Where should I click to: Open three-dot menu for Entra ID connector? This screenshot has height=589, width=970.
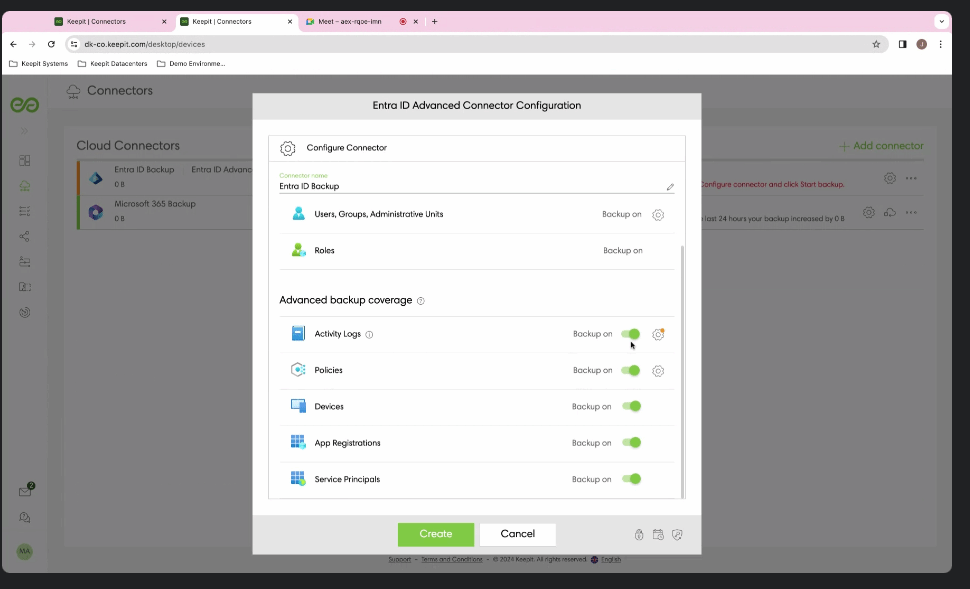(x=911, y=178)
